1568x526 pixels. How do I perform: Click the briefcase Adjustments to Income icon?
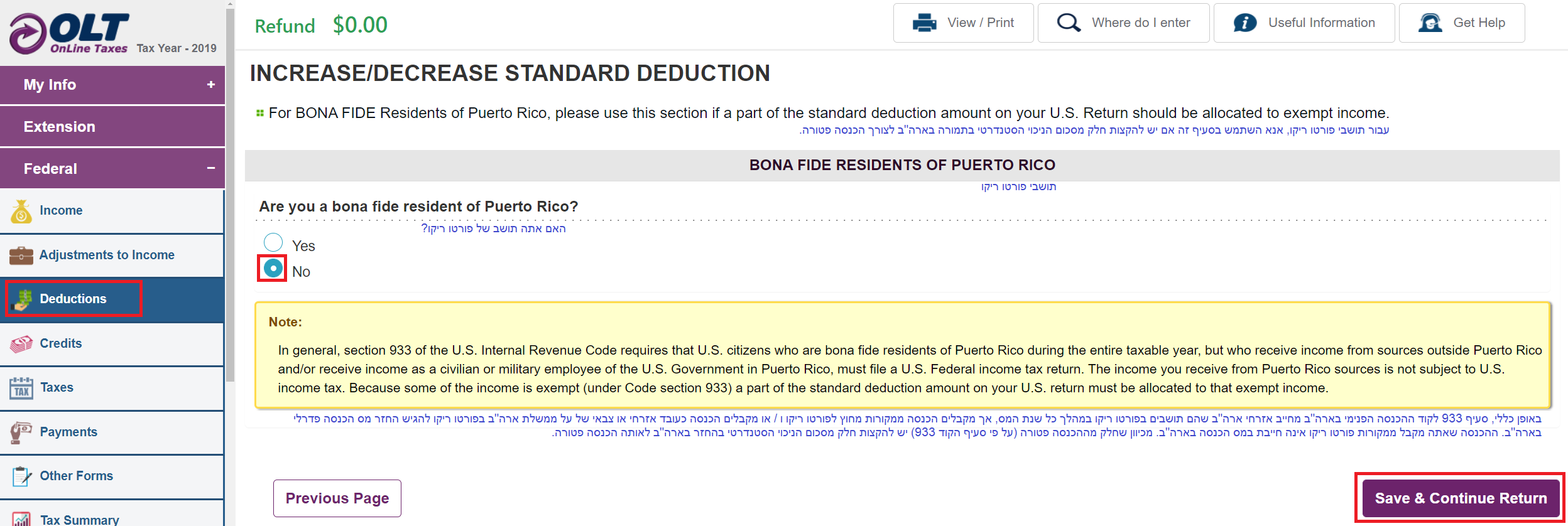tap(21, 255)
